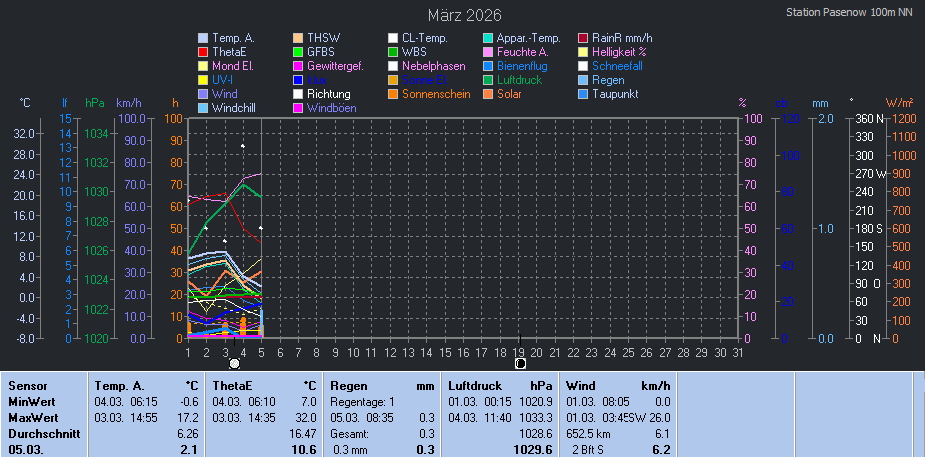Click the dark red RainR mm/h swatch

click(583, 38)
